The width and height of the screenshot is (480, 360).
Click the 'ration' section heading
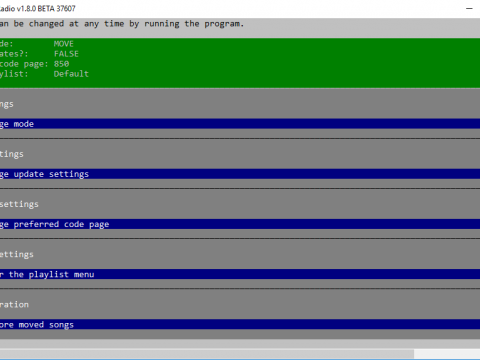point(14,304)
